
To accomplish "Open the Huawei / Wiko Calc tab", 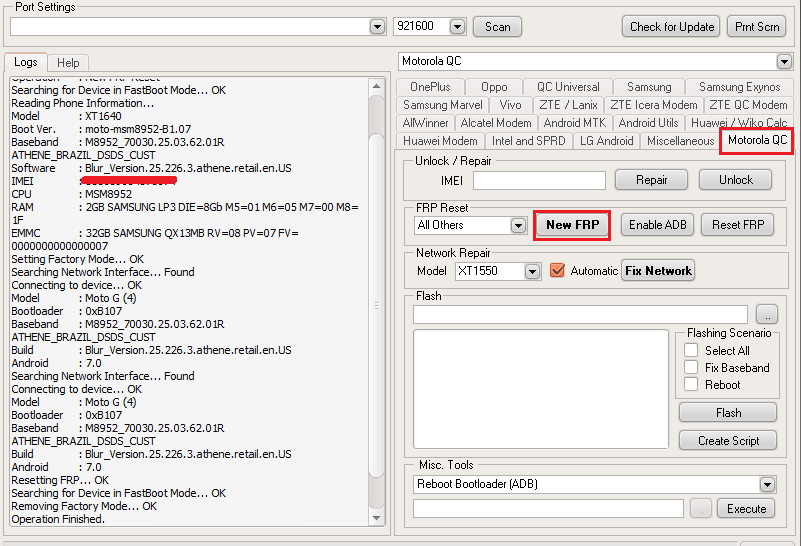I will coord(739,123).
